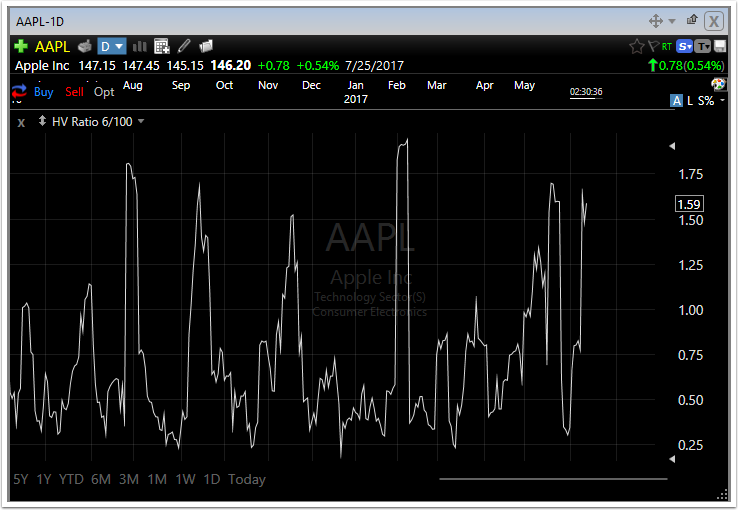Image resolution: width=738 pixels, height=510 pixels.
Task: Click the Sell link
Action: (x=74, y=92)
